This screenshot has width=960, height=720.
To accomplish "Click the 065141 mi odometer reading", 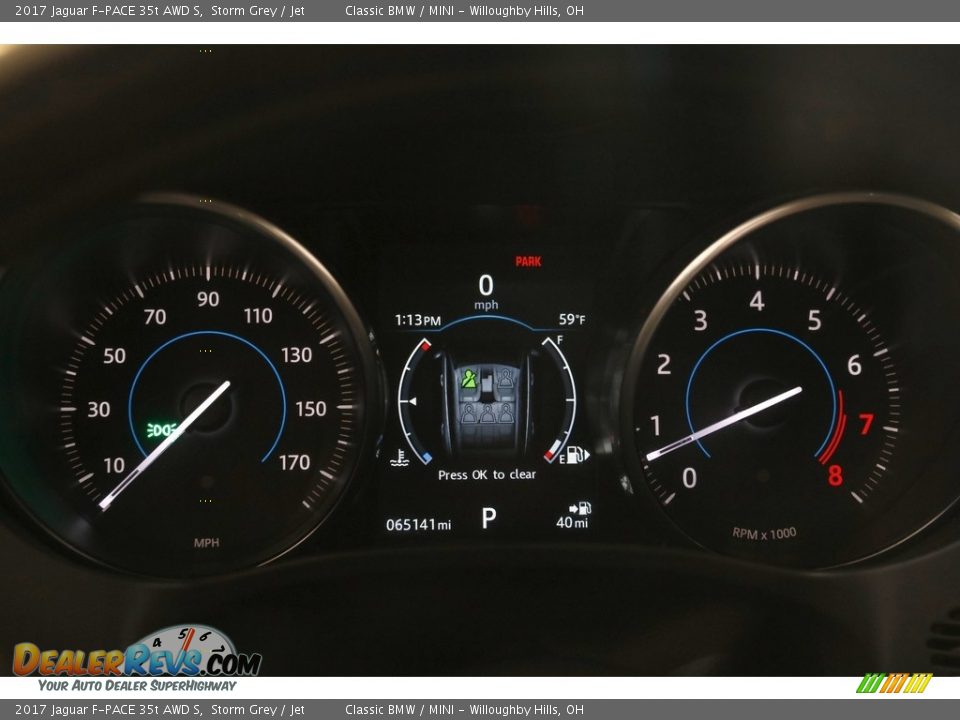I will (419, 525).
